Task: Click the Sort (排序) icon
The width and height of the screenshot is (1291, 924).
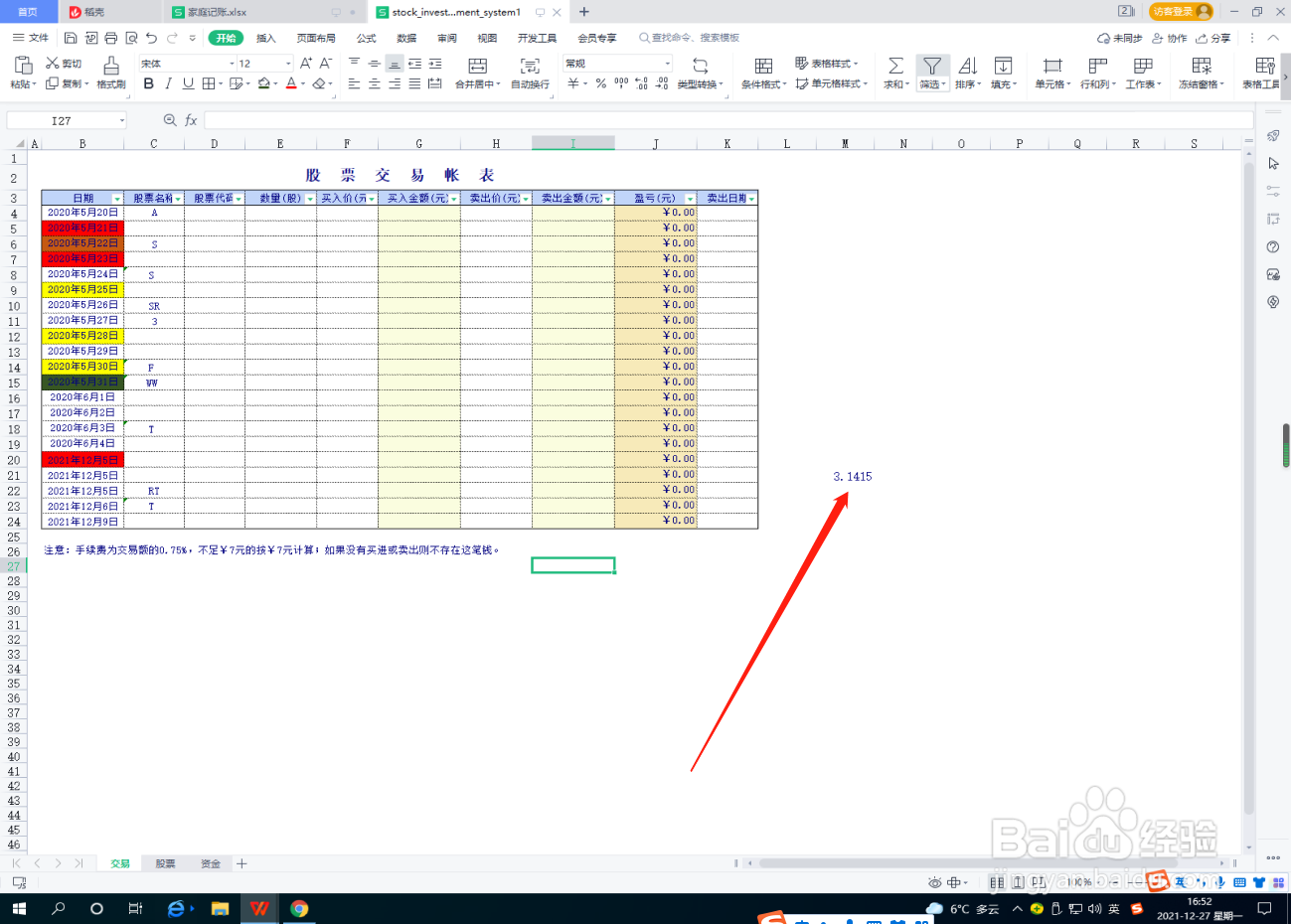Action: pyautogui.click(x=968, y=66)
